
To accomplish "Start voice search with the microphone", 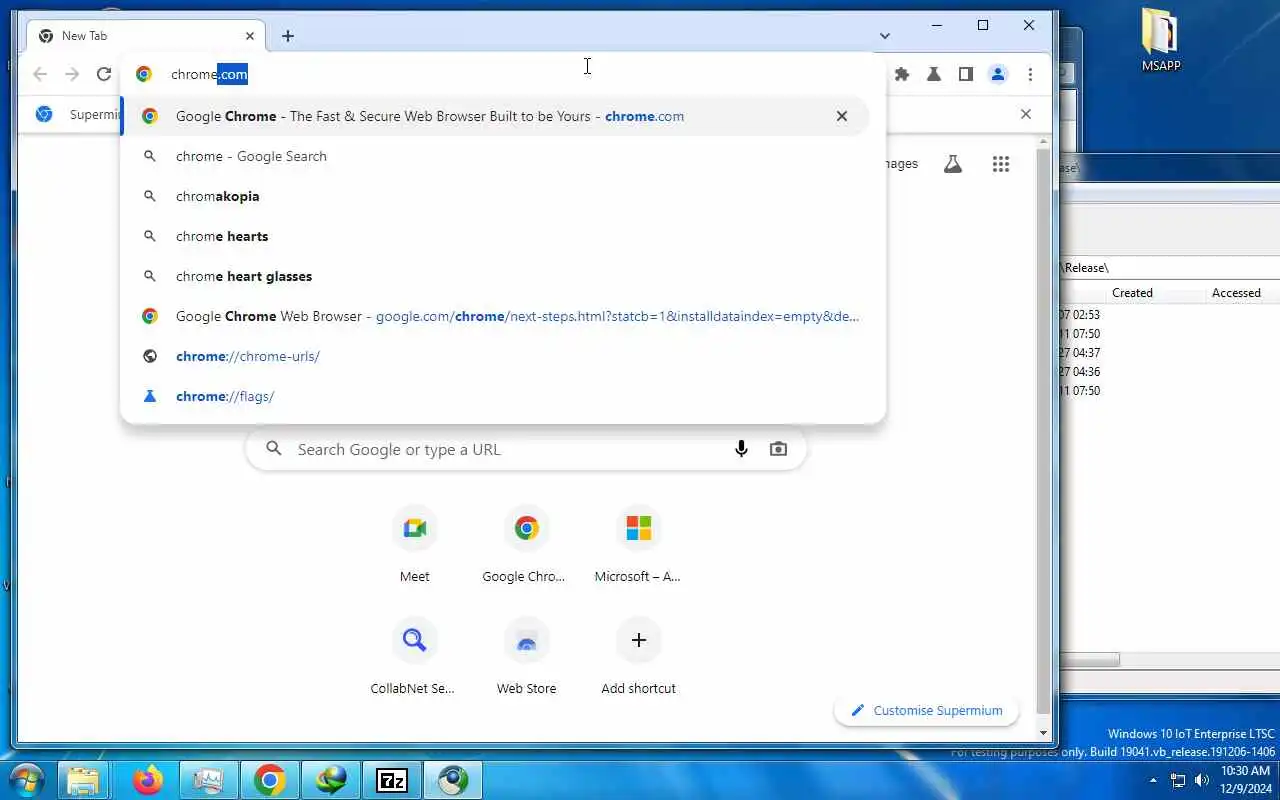I will [x=741, y=449].
